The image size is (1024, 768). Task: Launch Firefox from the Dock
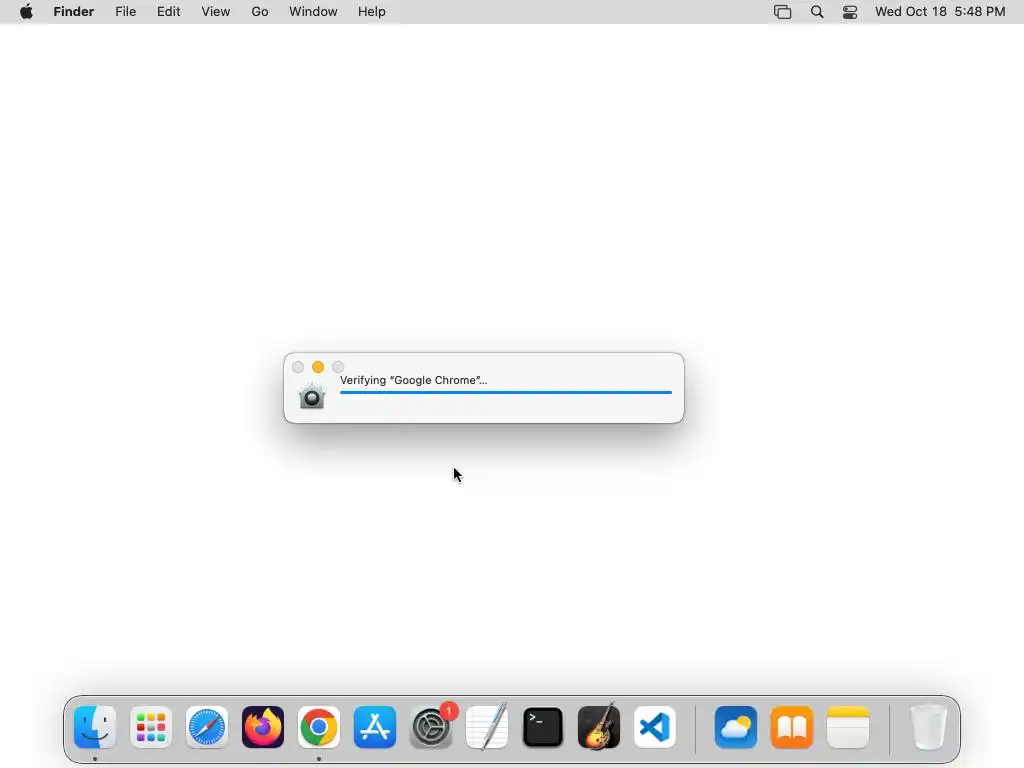pos(263,727)
